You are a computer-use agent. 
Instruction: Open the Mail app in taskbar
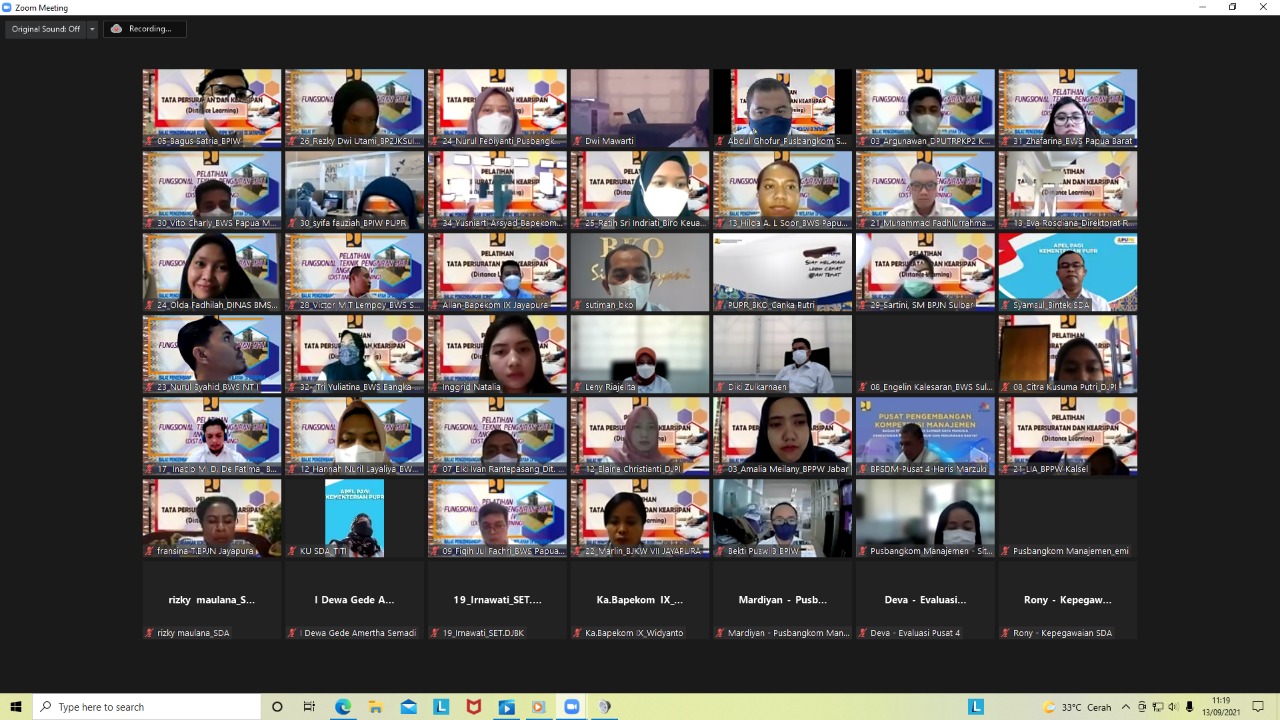click(x=408, y=707)
